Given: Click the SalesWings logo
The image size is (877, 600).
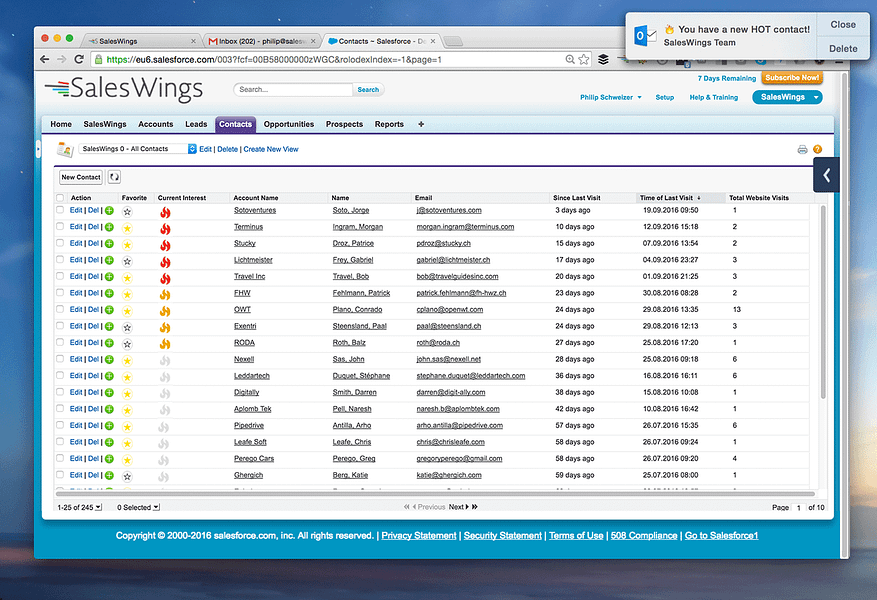Looking at the screenshot, I should [x=124, y=89].
